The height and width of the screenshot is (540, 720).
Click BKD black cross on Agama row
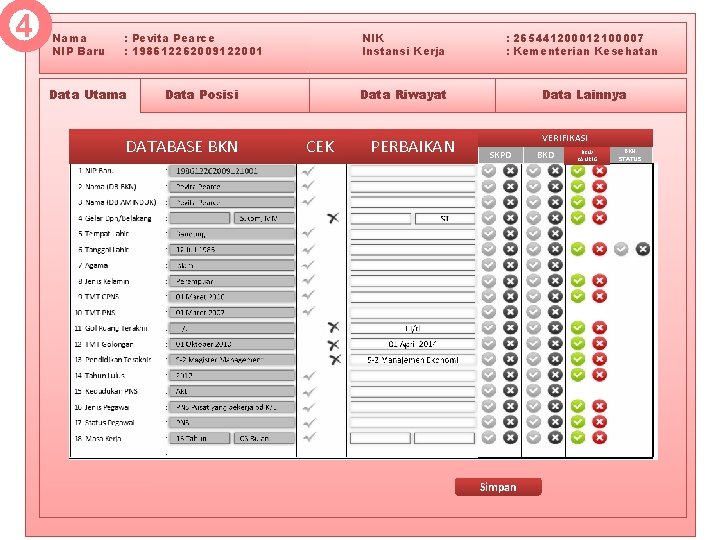pos(555,265)
